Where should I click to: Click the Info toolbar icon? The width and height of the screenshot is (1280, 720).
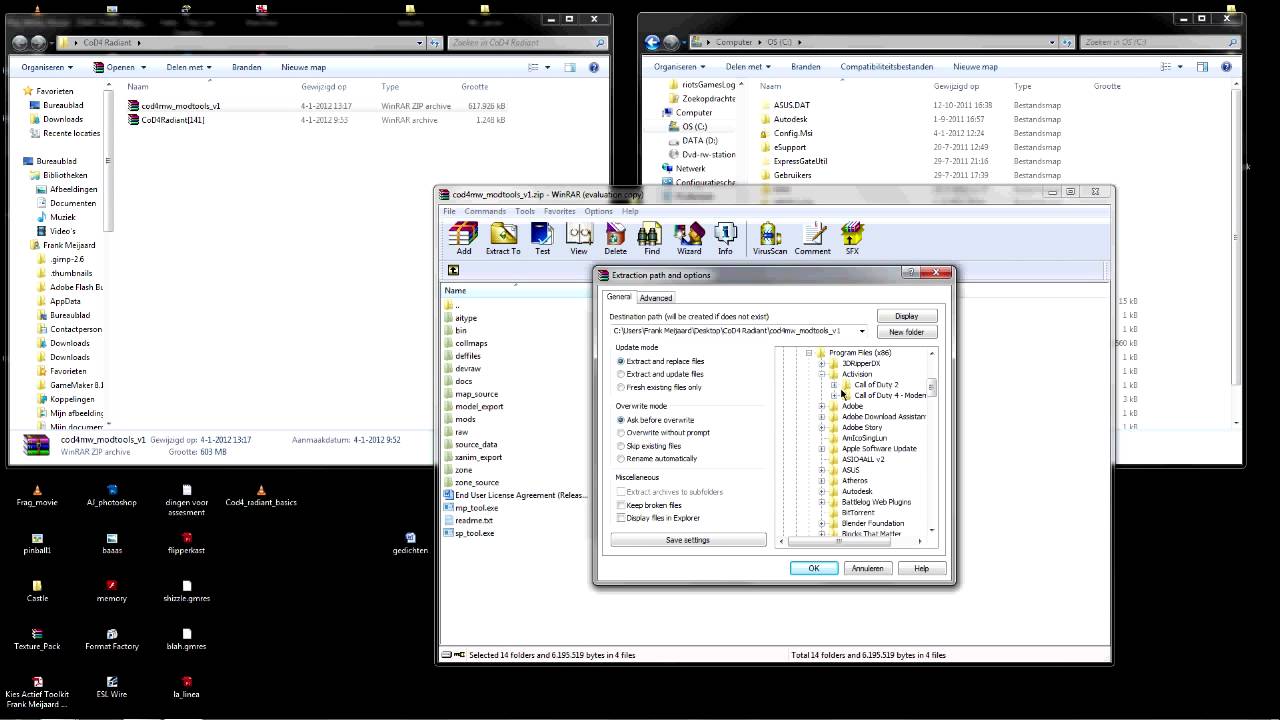click(725, 238)
